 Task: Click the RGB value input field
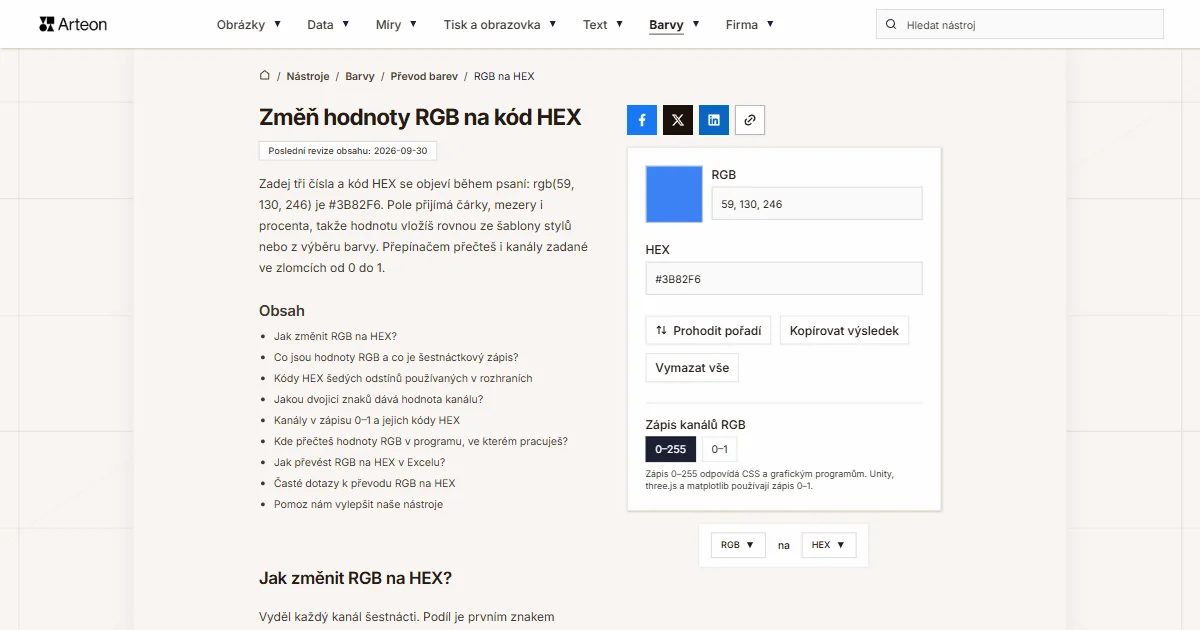817,204
